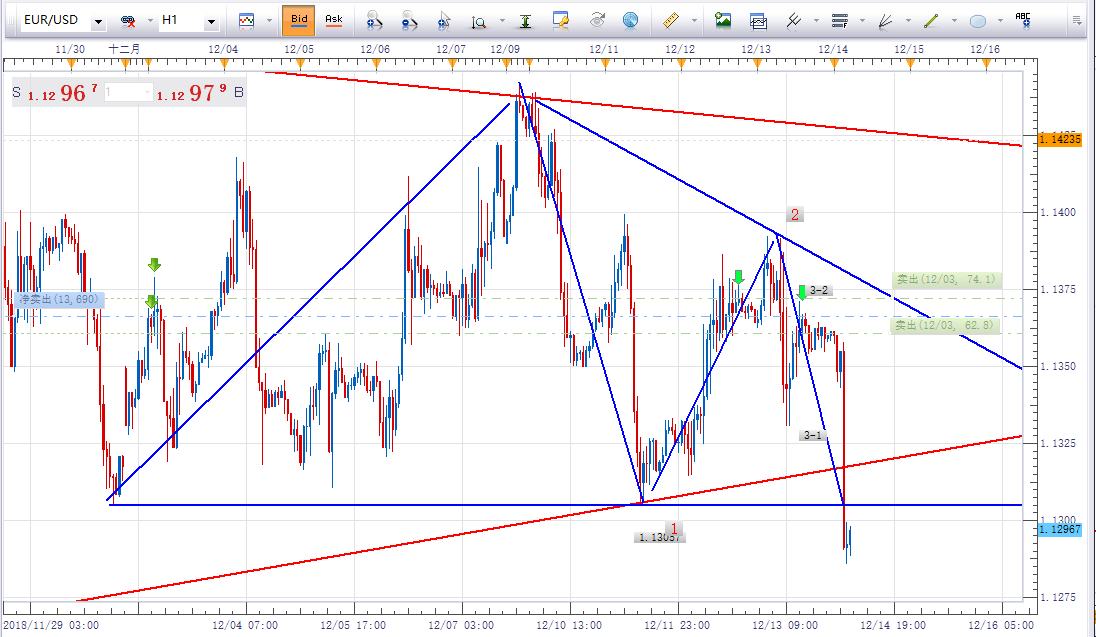1096x637 pixels.
Task: Select the Fibonacci retracement lines tool
Action: 839,21
